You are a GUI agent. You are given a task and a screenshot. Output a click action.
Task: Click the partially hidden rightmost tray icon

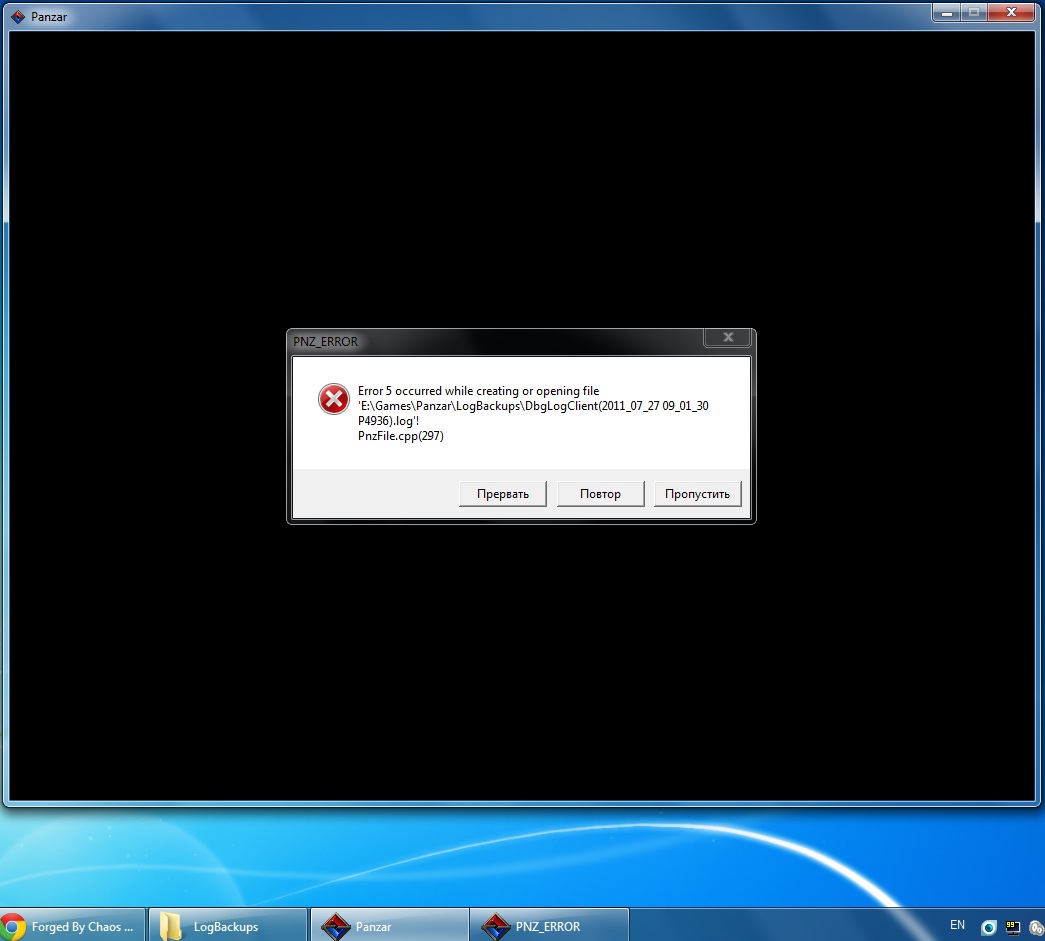1037,927
